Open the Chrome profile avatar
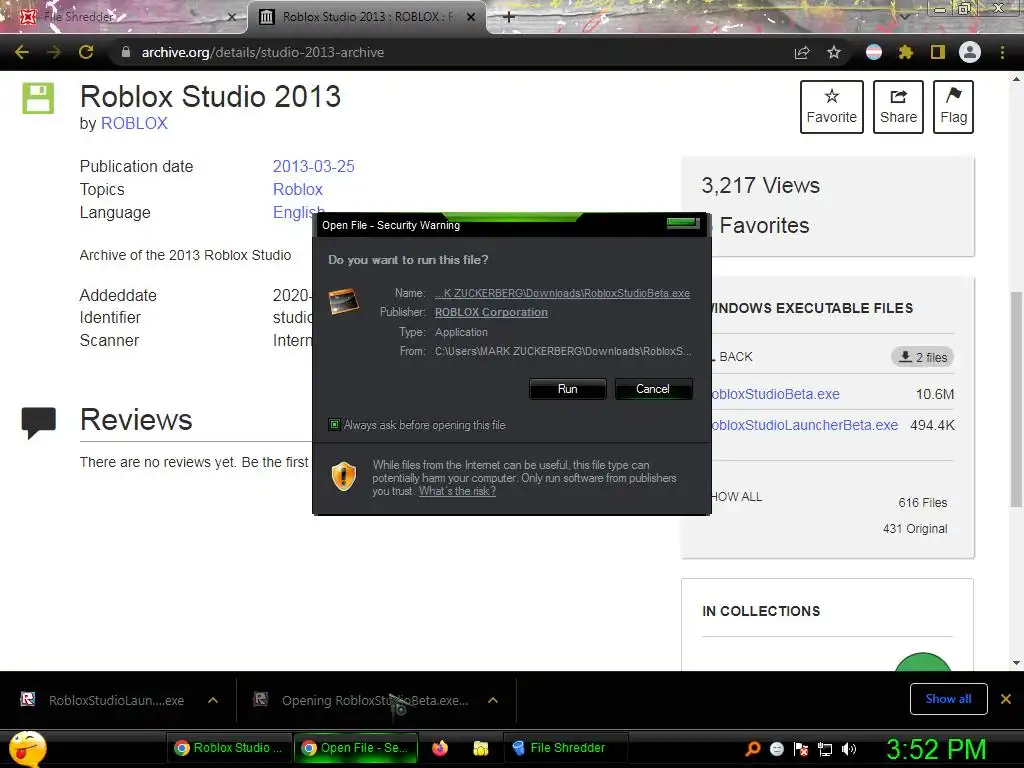Viewport: 1024px width, 768px height. [x=970, y=52]
